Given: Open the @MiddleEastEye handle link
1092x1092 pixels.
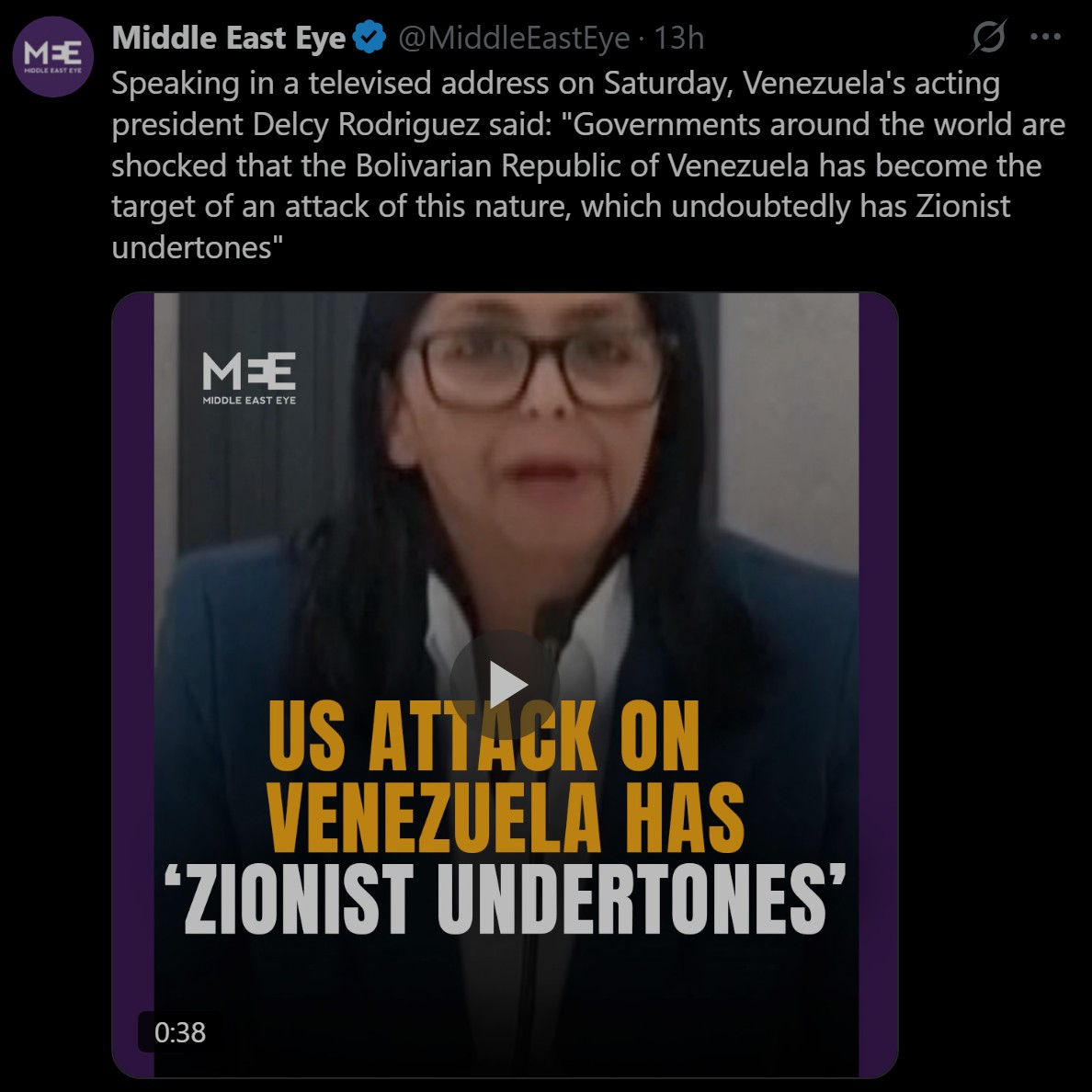Looking at the screenshot, I should pyautogui.click(x=514, y=38).
